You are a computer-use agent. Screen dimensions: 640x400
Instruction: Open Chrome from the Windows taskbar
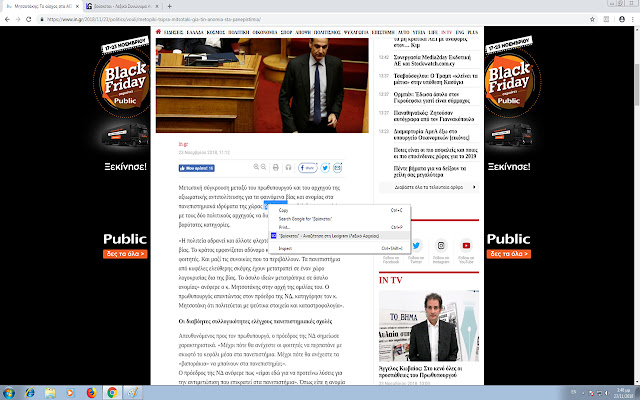111,392
